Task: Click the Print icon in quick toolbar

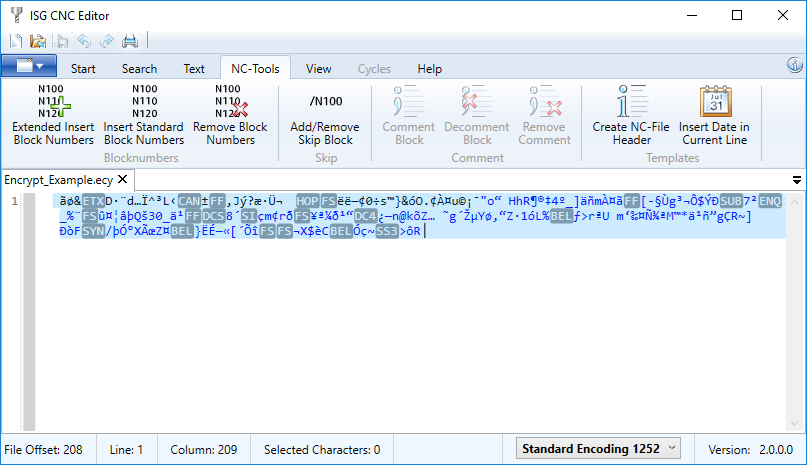Action: pos(130,41)
